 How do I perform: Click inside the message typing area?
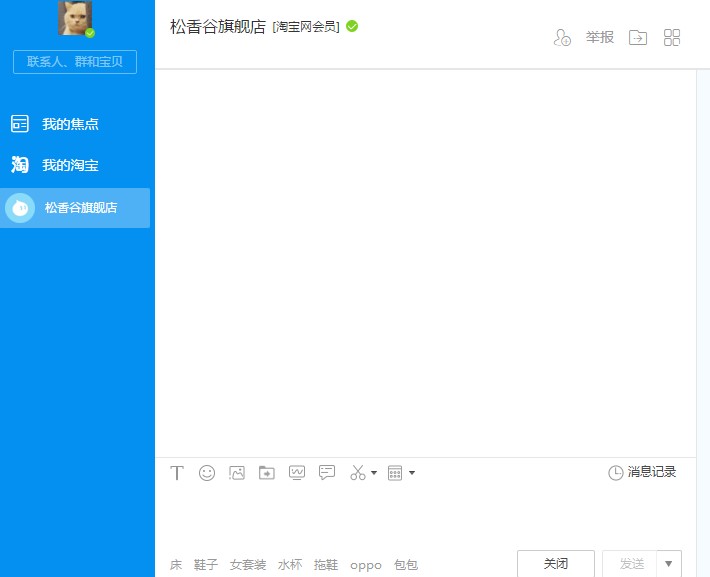pyautogui.click(x=426, y=519)
